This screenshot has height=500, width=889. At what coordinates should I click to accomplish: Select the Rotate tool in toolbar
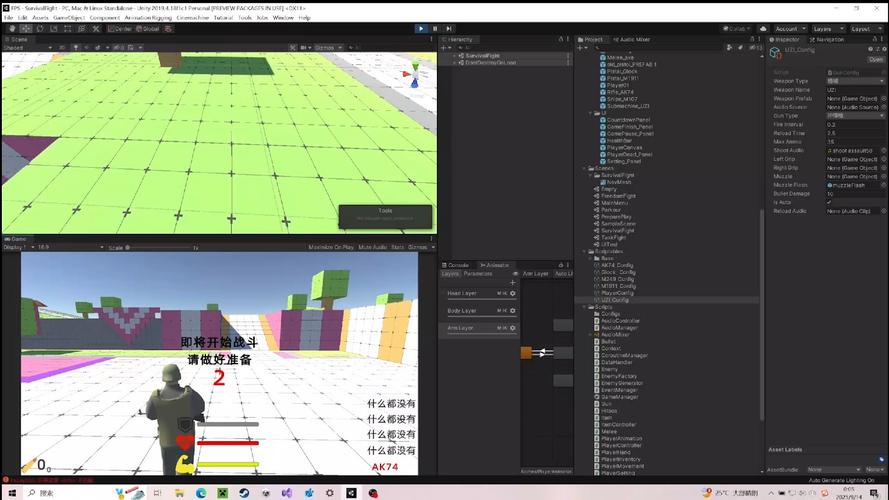click(40, 28)
